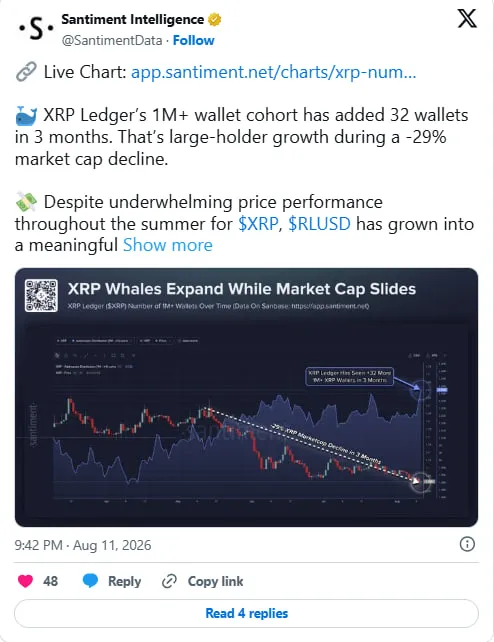The width and height of the screenshot is (494, 642).
Task: Open Read 4 replies
Action: point(246,613)
